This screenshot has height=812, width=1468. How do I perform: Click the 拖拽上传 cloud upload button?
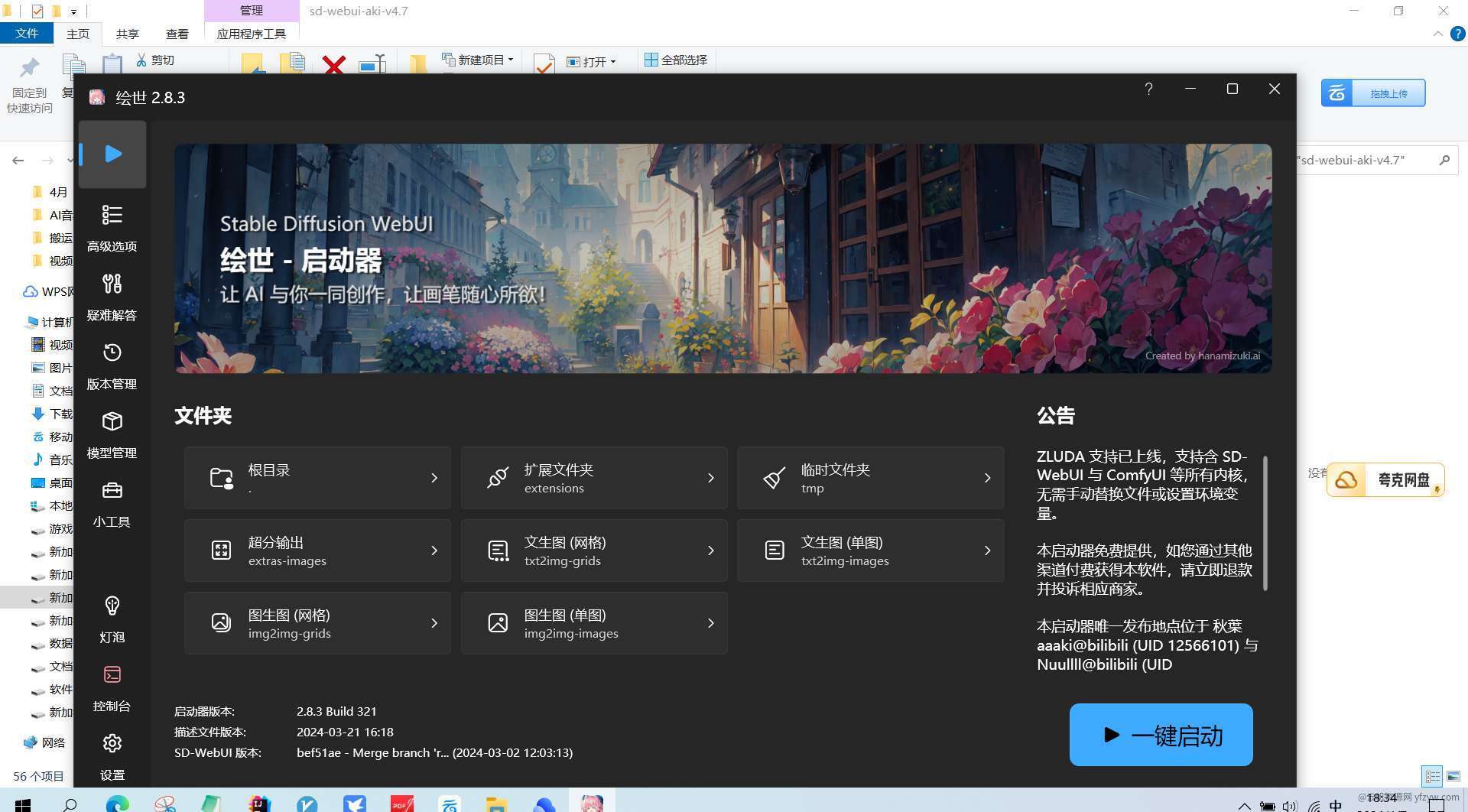(1373, 93)
